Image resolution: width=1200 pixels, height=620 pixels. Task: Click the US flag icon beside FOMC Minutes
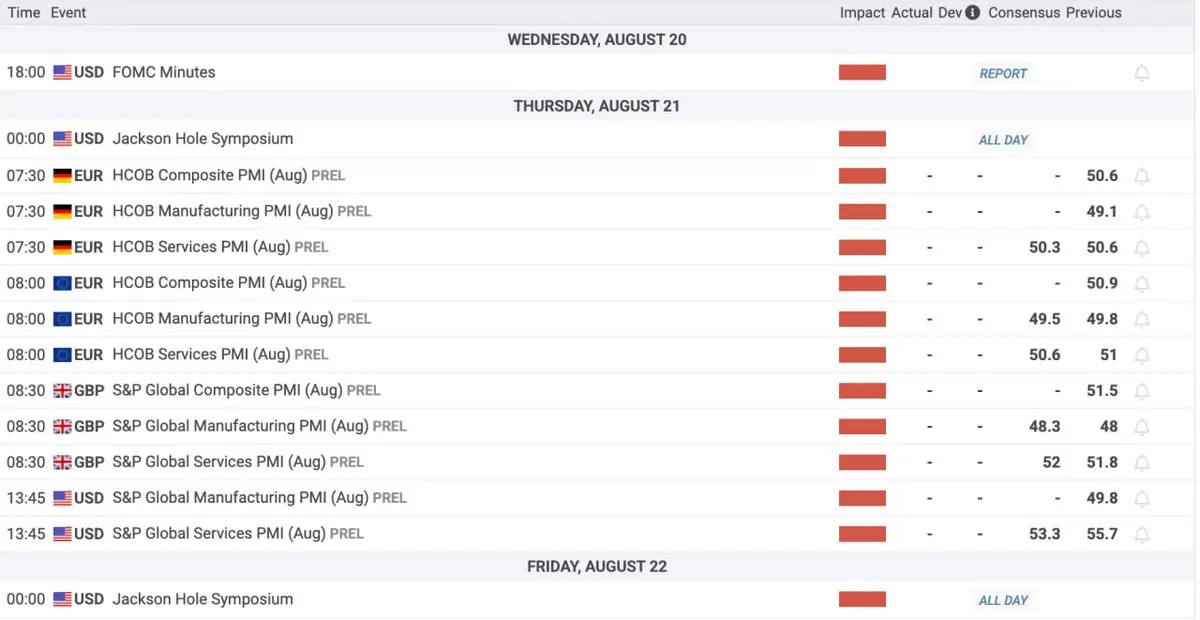62,72
